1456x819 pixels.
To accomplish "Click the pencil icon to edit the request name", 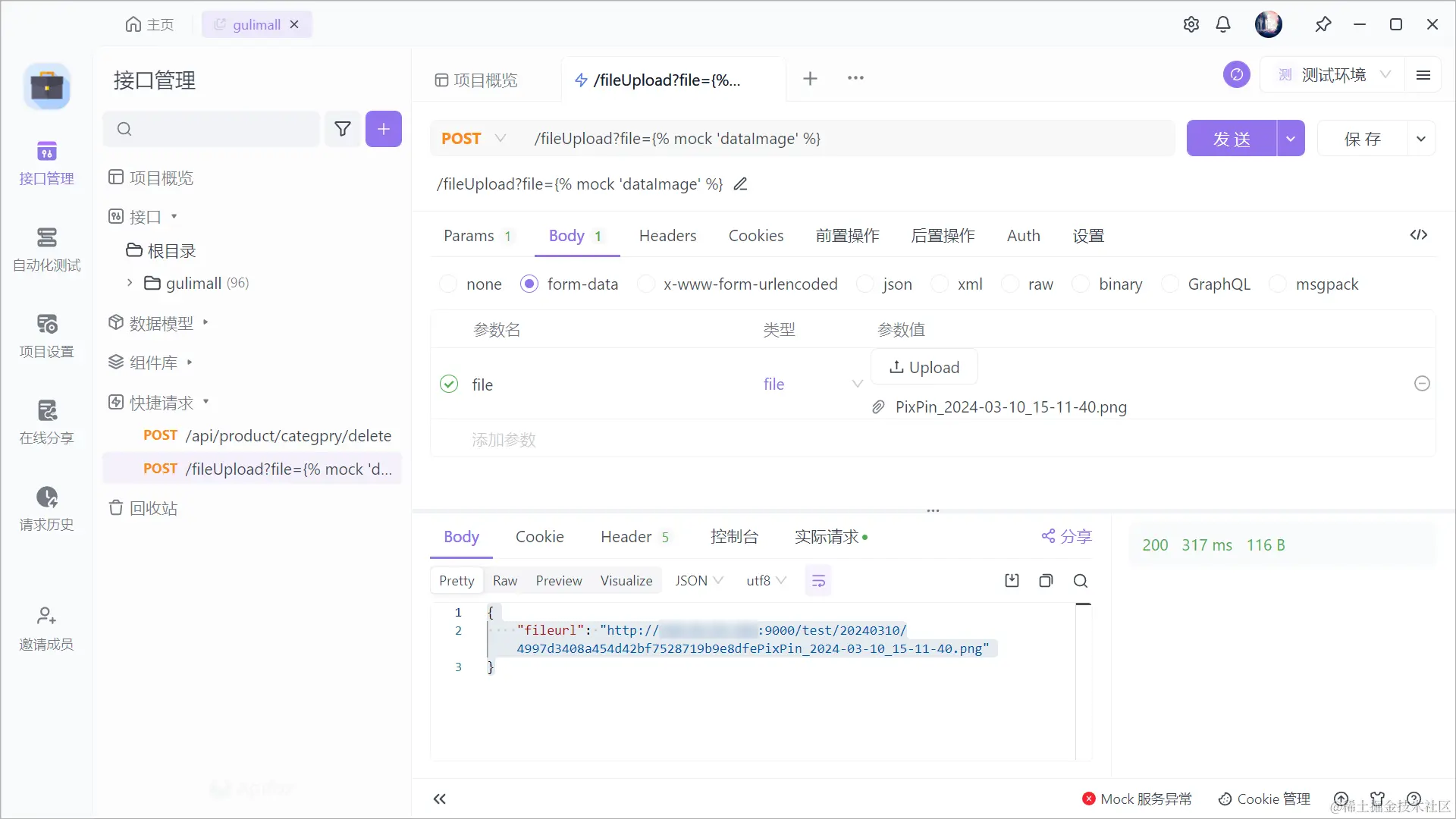I will coord(740,184).
